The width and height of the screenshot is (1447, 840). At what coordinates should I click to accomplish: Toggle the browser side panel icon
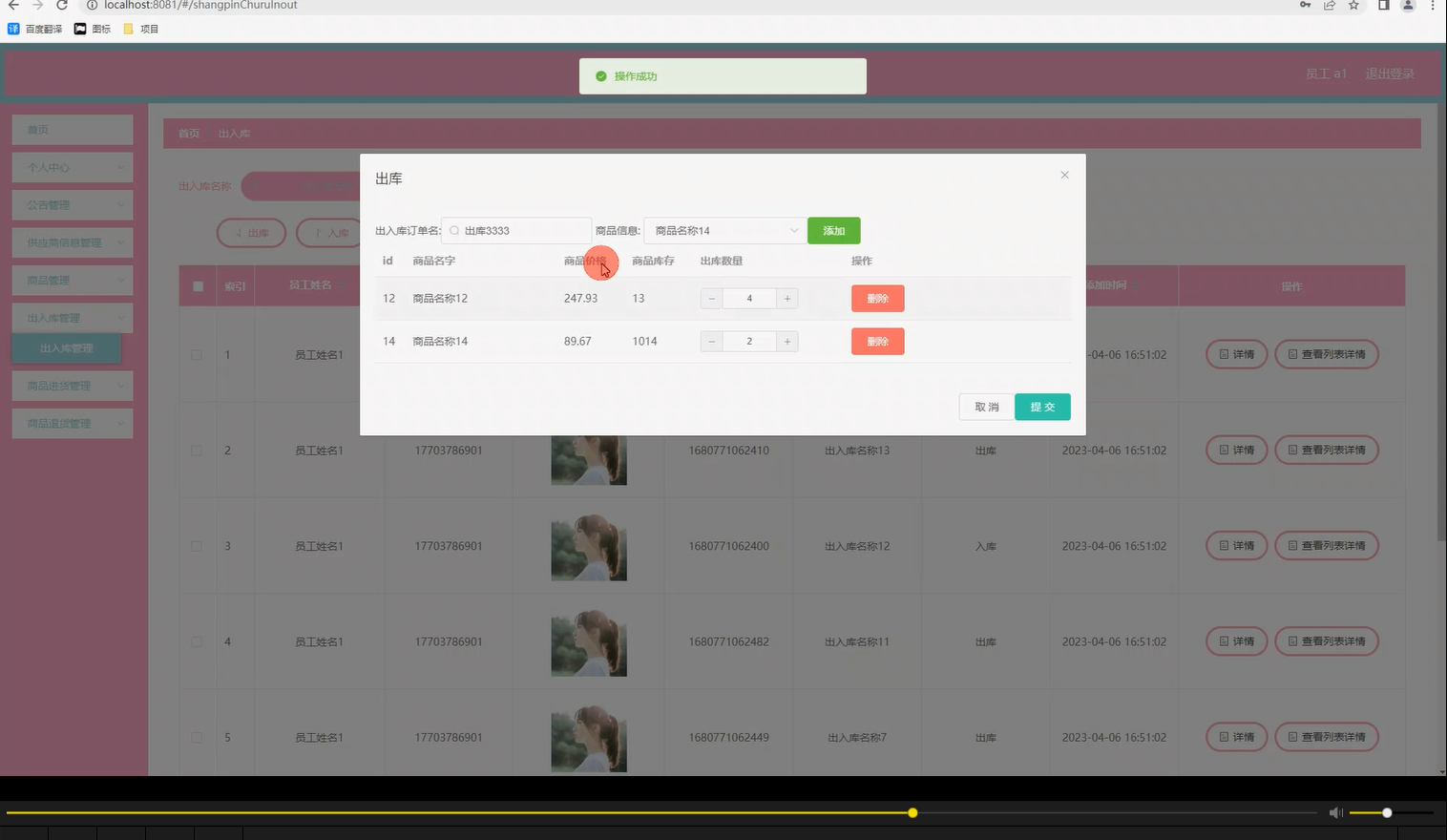click(1383, 5)
